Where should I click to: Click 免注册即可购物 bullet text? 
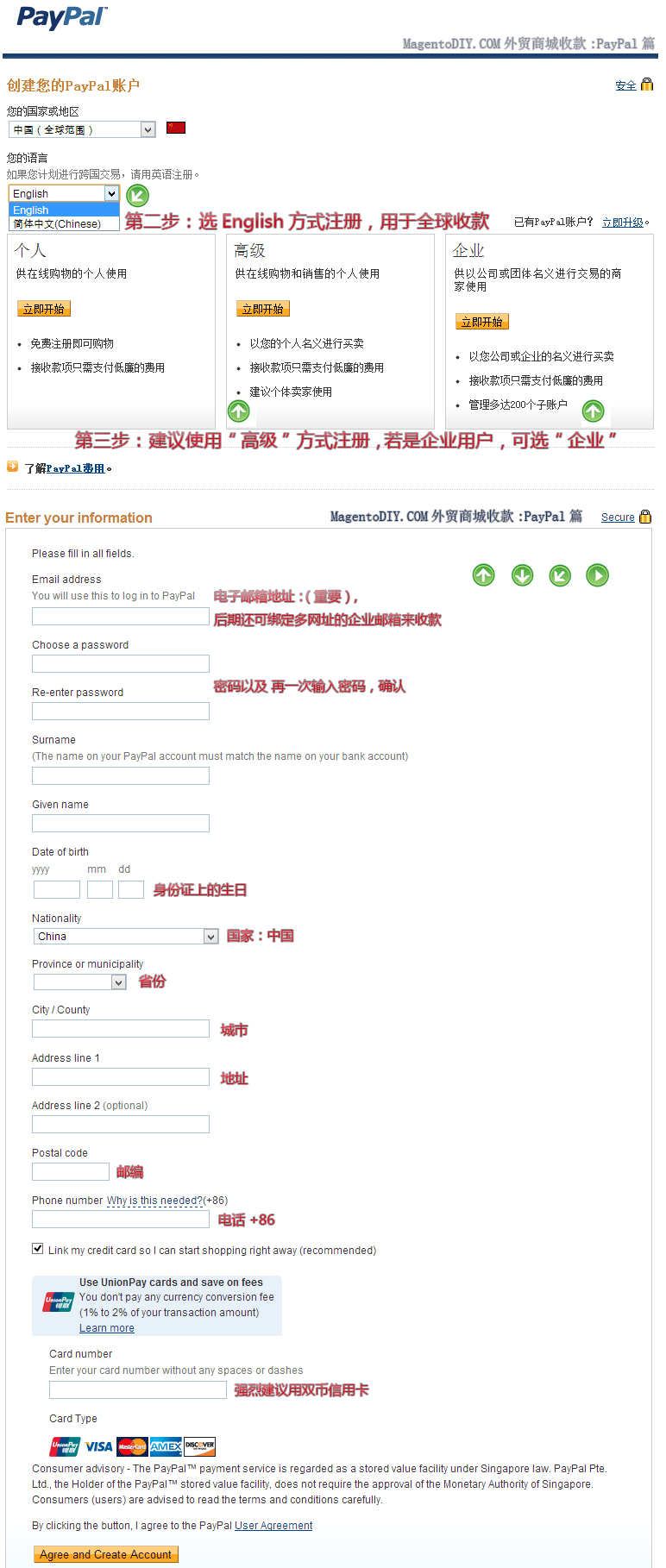(x=72, y=343)
